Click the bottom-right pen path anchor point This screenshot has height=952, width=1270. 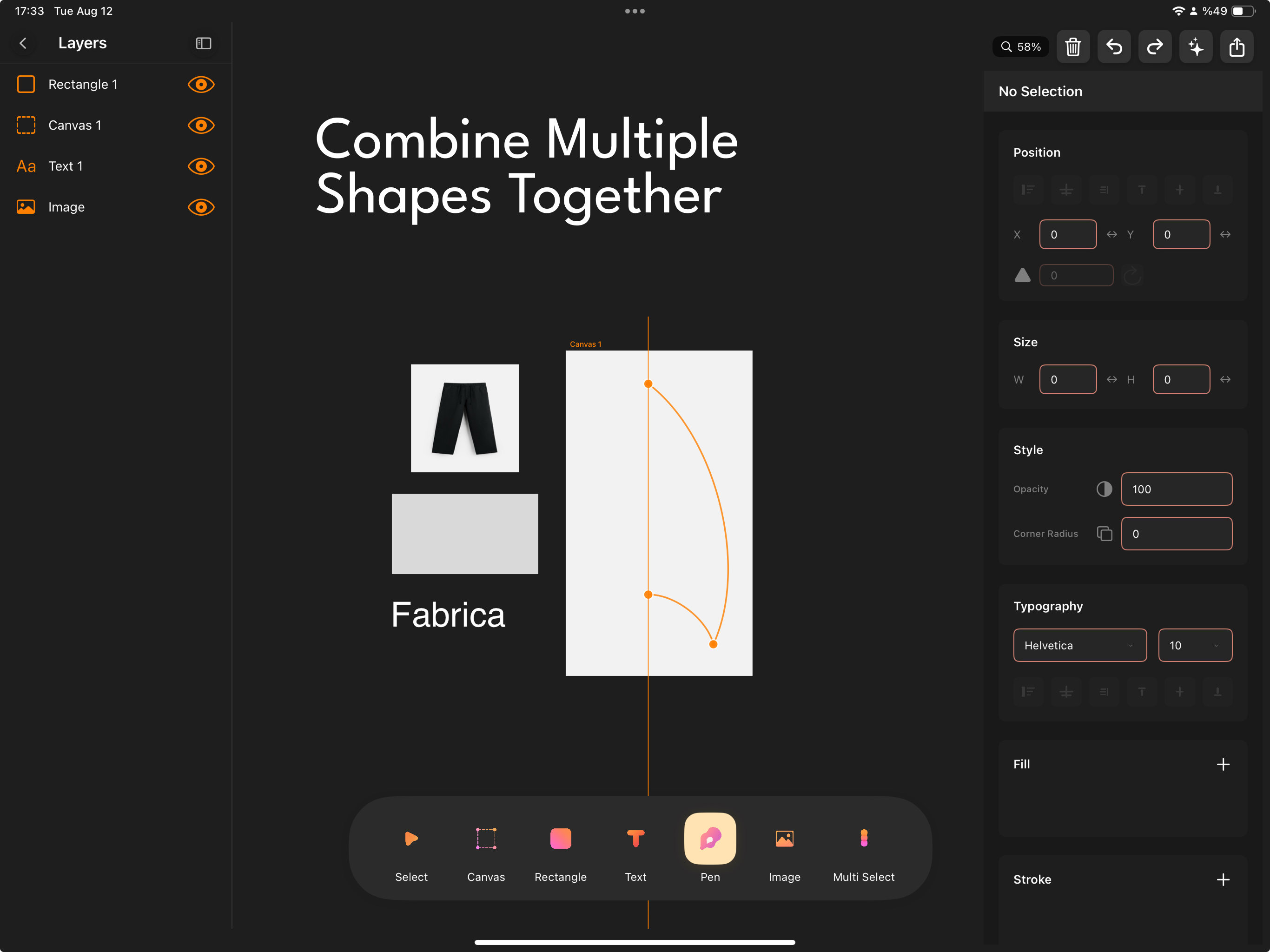(713, 644)
